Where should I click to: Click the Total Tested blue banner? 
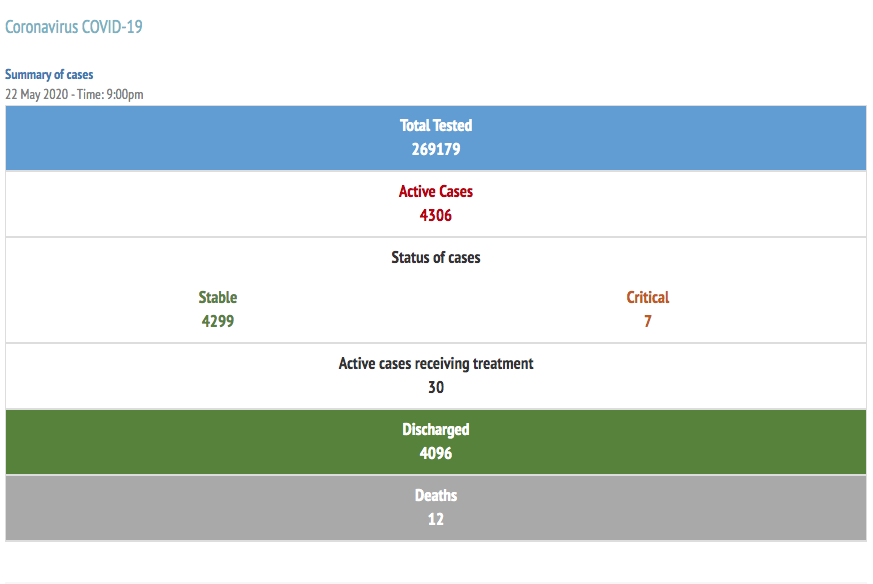coord(436,138)
